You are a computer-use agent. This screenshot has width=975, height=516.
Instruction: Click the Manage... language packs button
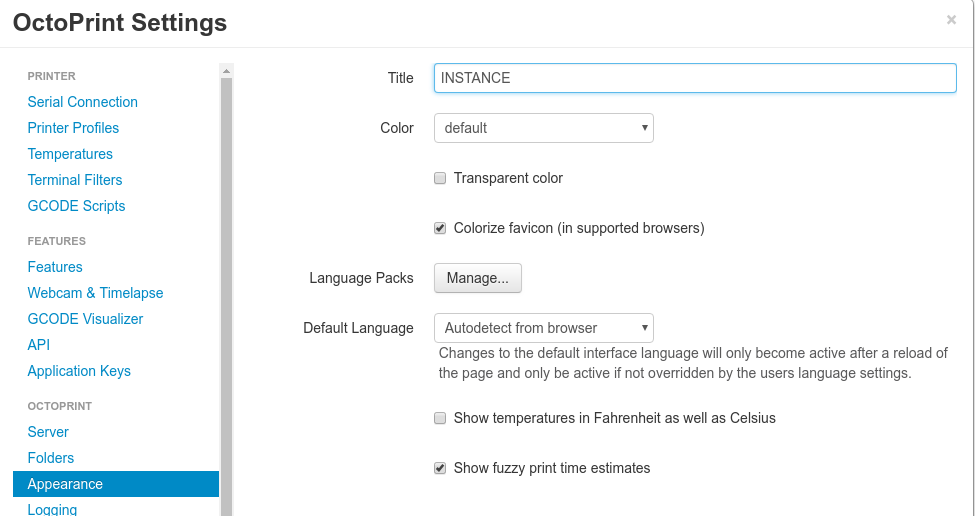(x=477, y=278)
